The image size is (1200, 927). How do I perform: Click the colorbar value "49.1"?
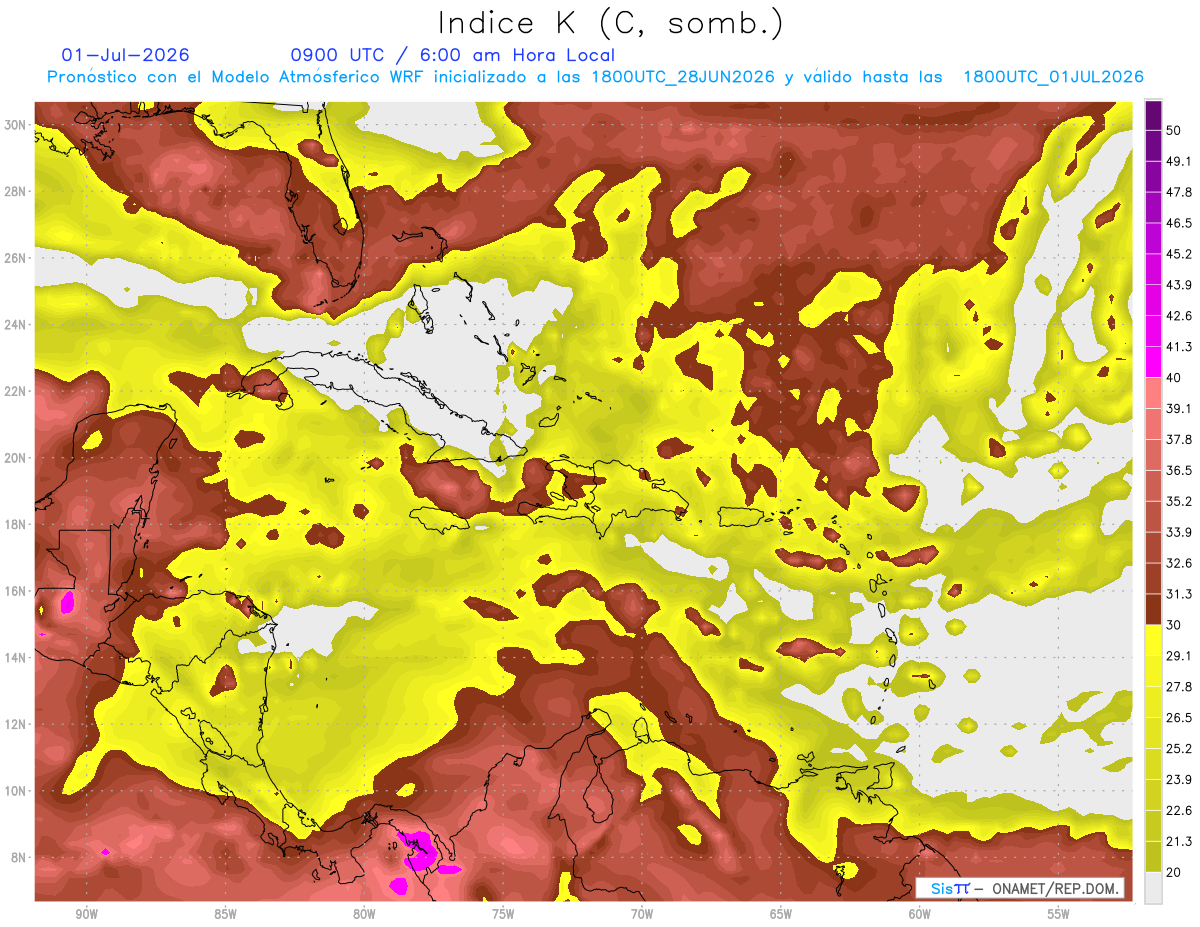(1179, 161)
